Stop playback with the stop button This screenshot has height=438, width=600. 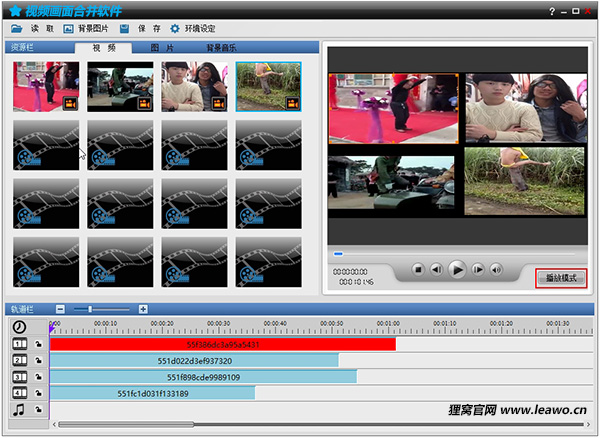pos(418,270)
